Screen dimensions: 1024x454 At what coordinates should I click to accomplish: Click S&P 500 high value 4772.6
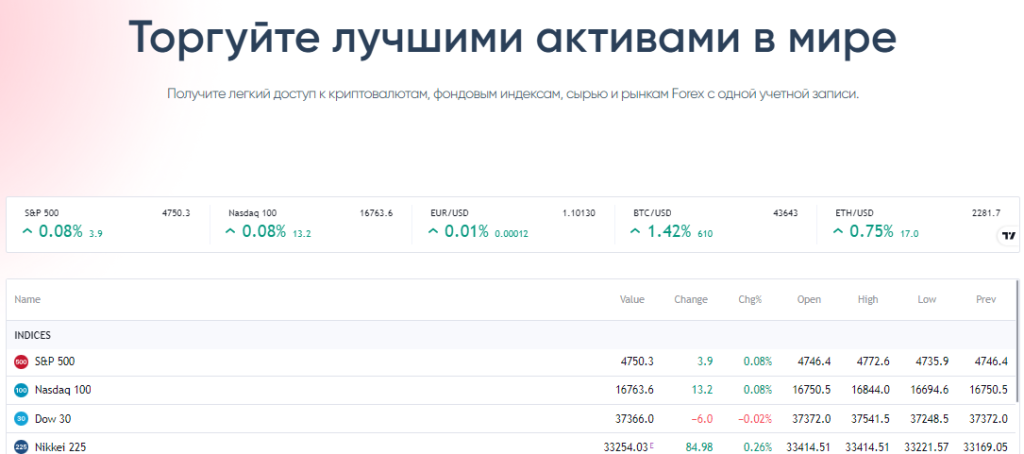(x=873, y=361)
